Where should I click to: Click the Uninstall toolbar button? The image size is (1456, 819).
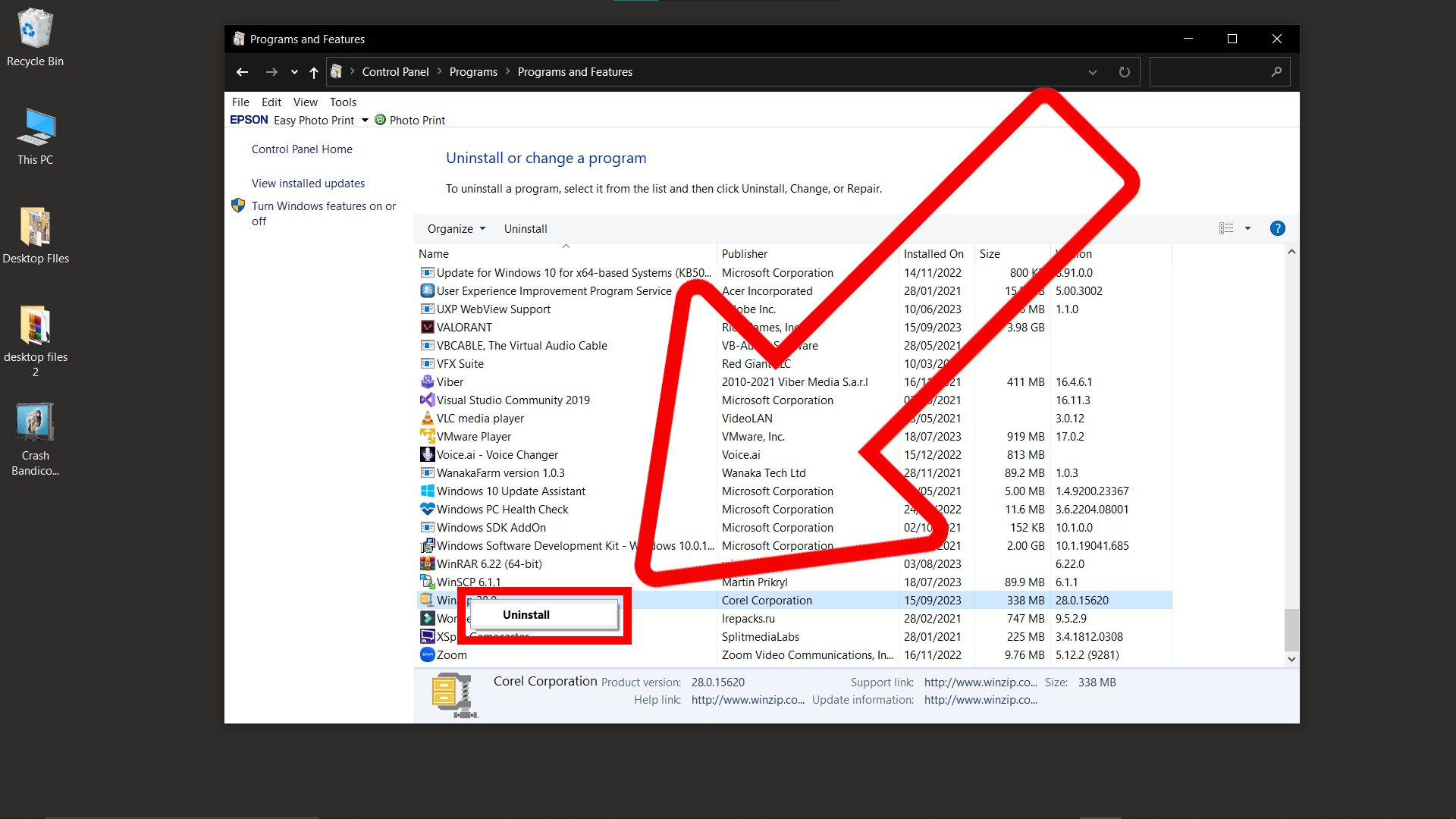click(x=526, y=228)
